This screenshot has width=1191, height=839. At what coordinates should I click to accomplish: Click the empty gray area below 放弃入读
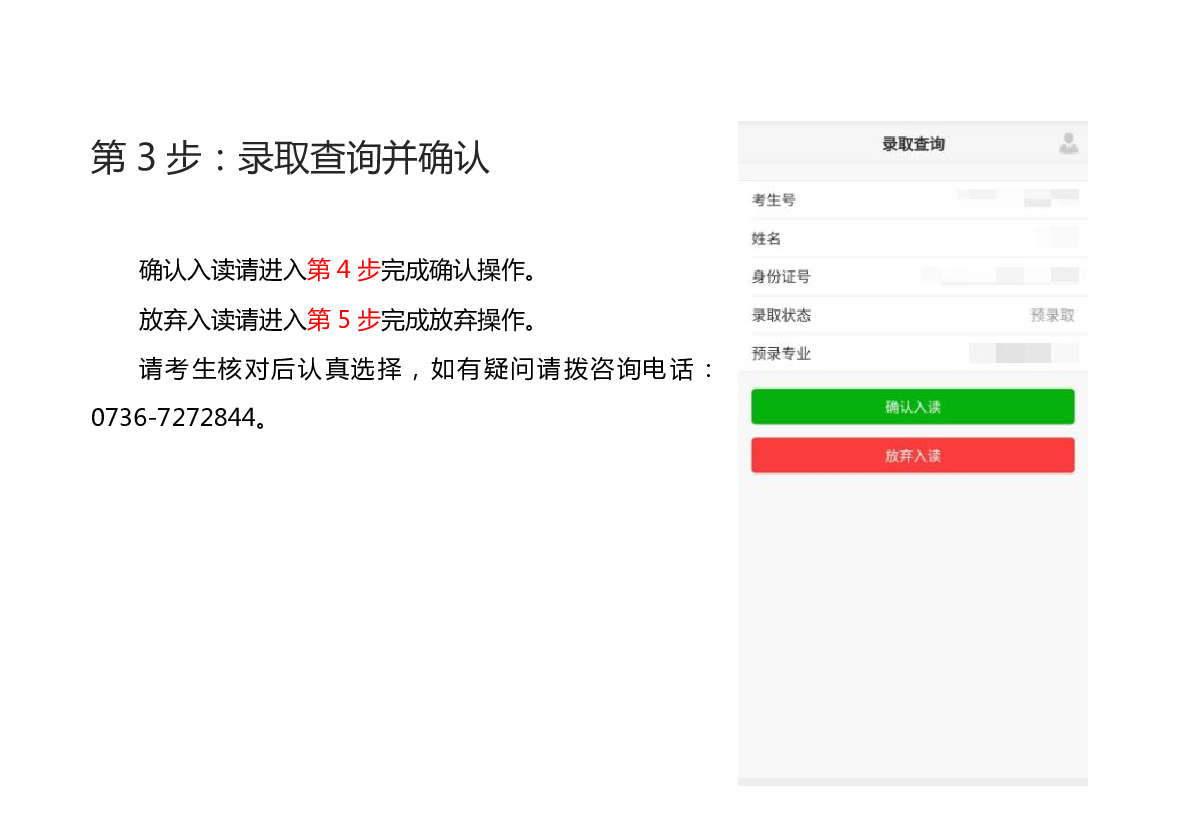tap(912, 620)
